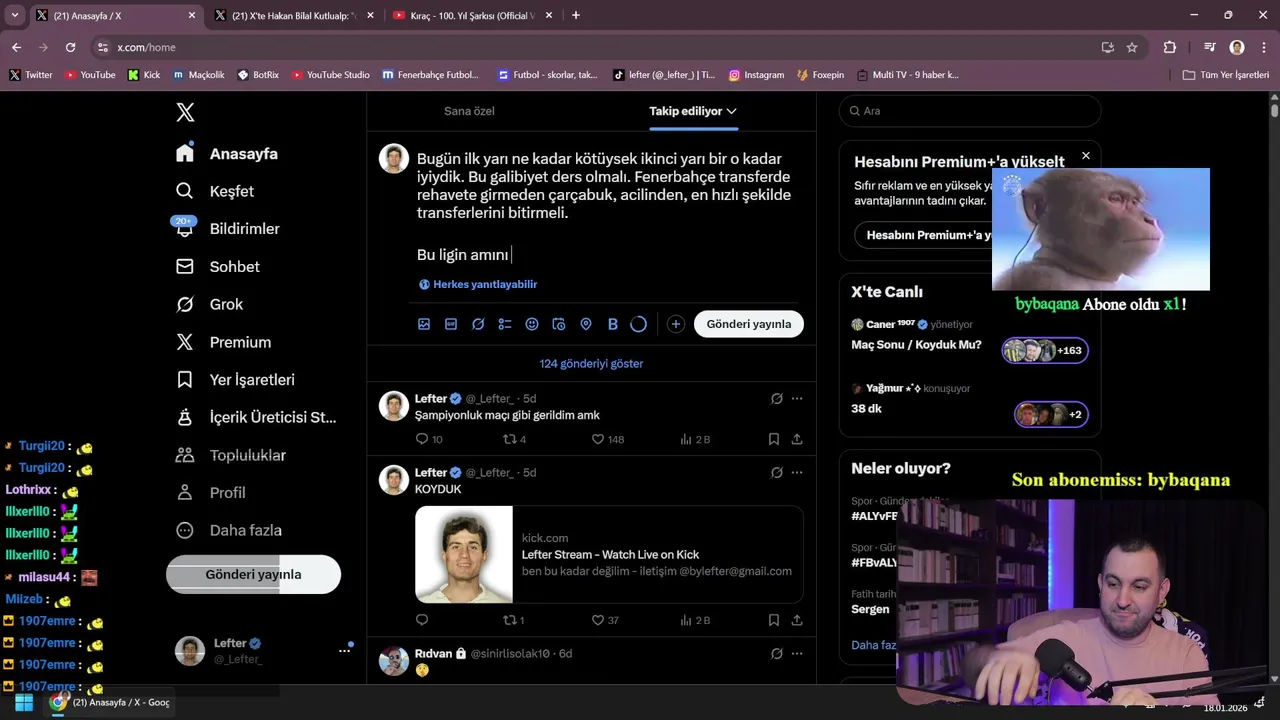Go to Anasayfa in the sidebar
The image size is (1280, 720).
coord(226,154)
